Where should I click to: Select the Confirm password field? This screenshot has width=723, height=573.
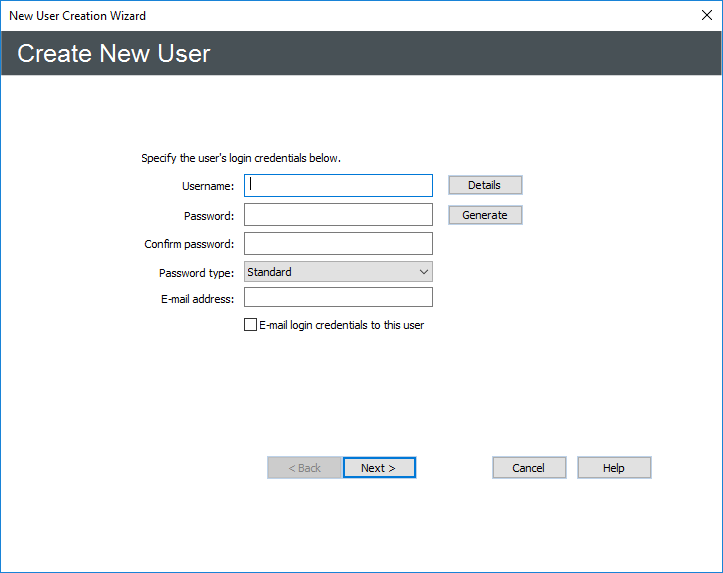[x=338, y=244]
